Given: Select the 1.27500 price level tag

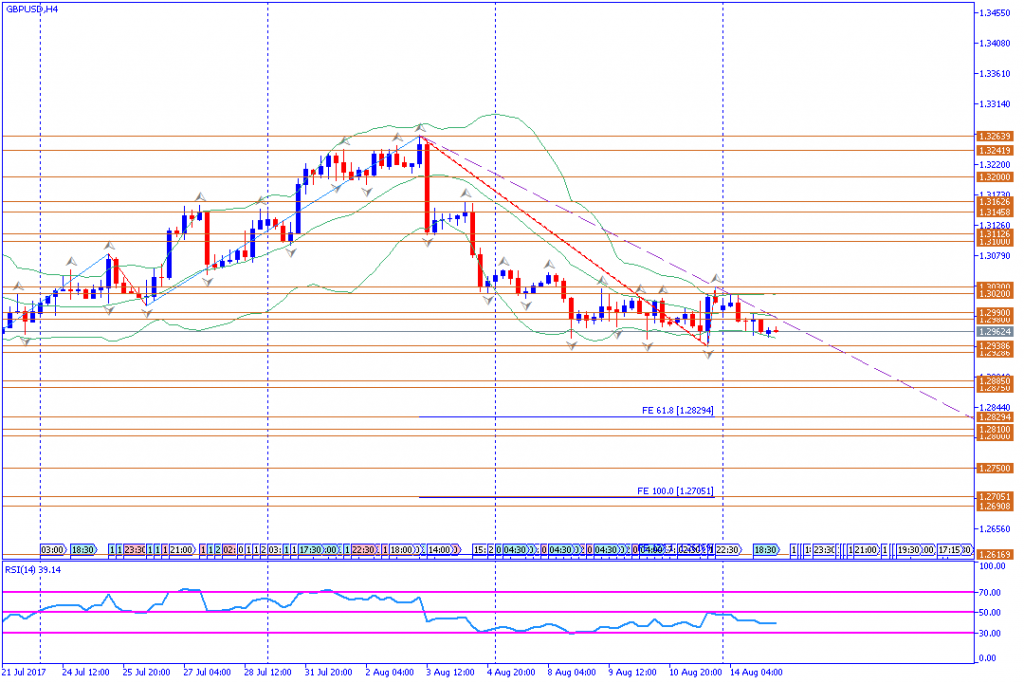Looking at the screenshot, I should pos(995,468).
